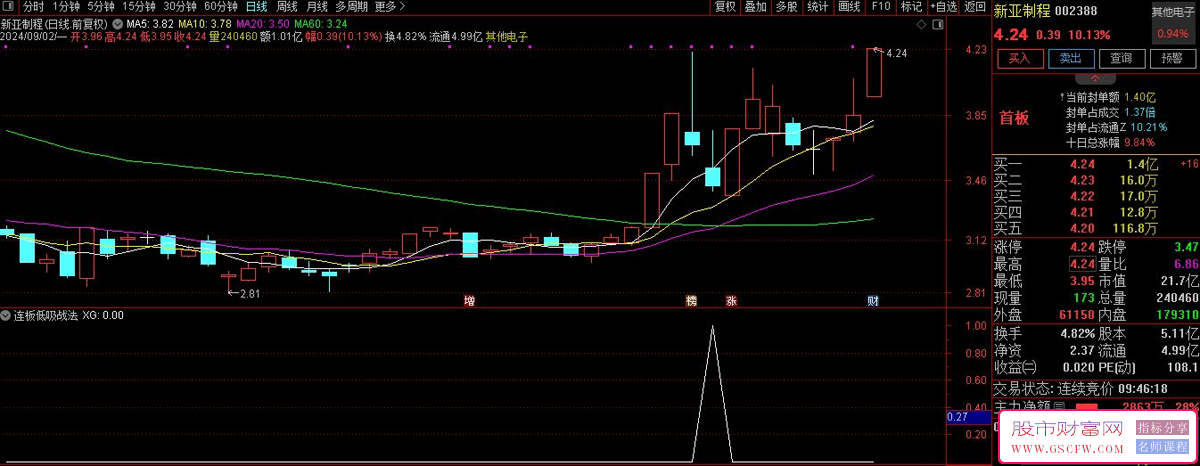1200x466 pixels.
Task: Click the layout panel icon left of 分时
Action: click(x=9, y=6)
